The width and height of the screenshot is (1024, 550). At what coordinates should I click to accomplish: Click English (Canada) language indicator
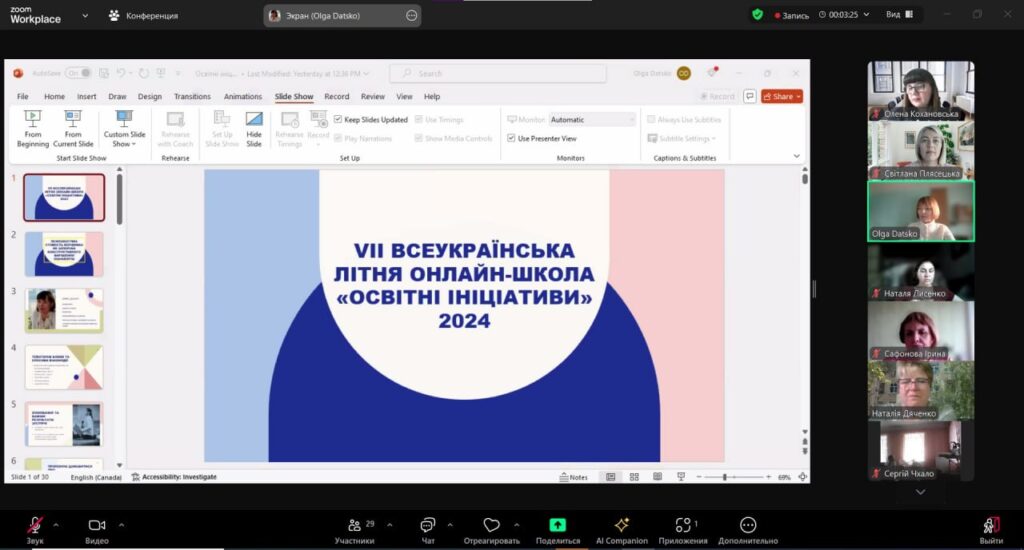coord(96,477)
